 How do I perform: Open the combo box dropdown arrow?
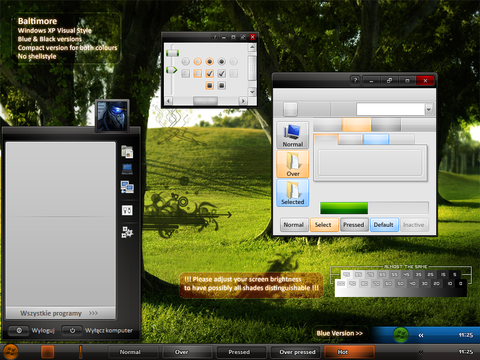click(x=429, y=109)
